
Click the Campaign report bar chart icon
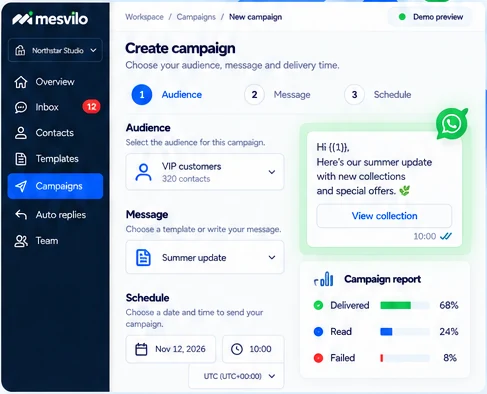click(324, 279)
